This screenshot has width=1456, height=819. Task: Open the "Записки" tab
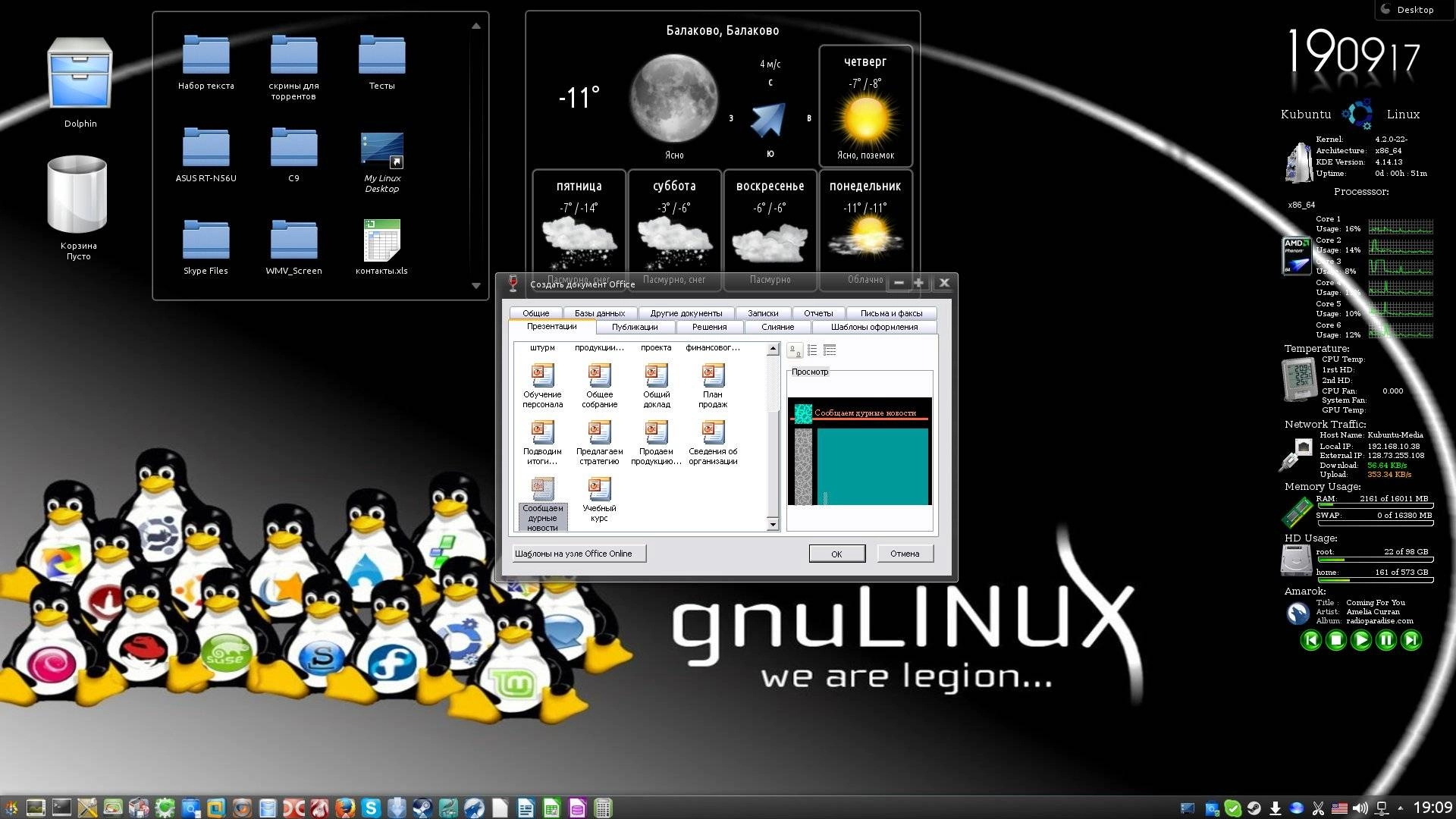click(763, 313)
